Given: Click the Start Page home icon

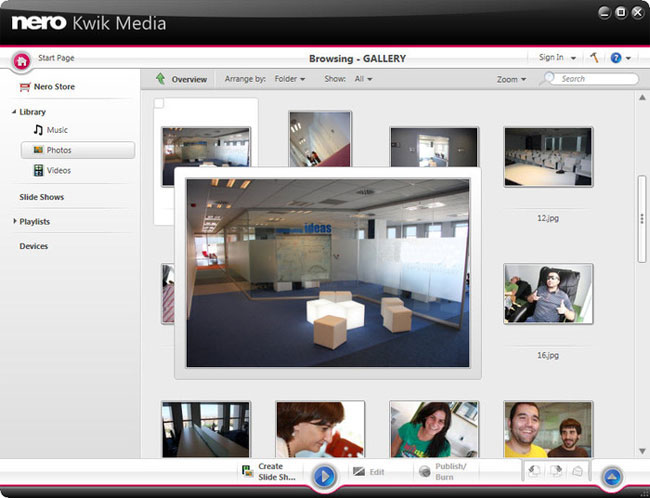Looking at the screenshot, I should tap(21, 60).
